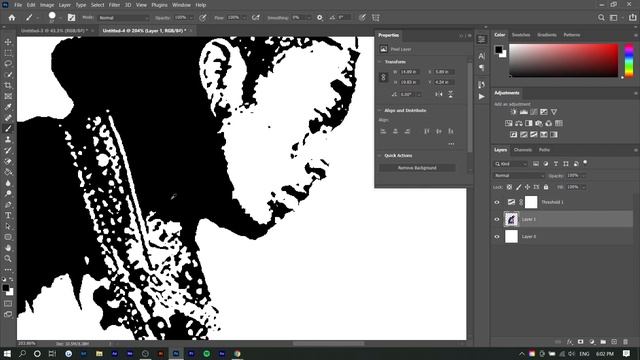The image size is (640, 360).
Task: Toggle link width and height proportions
Action: coord(383,77)
